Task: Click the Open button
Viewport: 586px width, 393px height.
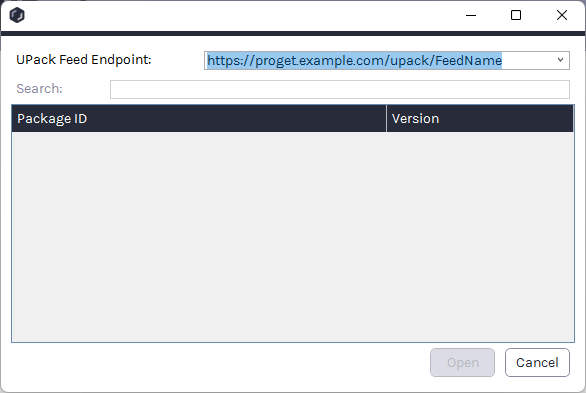Action: coord(462,362)
